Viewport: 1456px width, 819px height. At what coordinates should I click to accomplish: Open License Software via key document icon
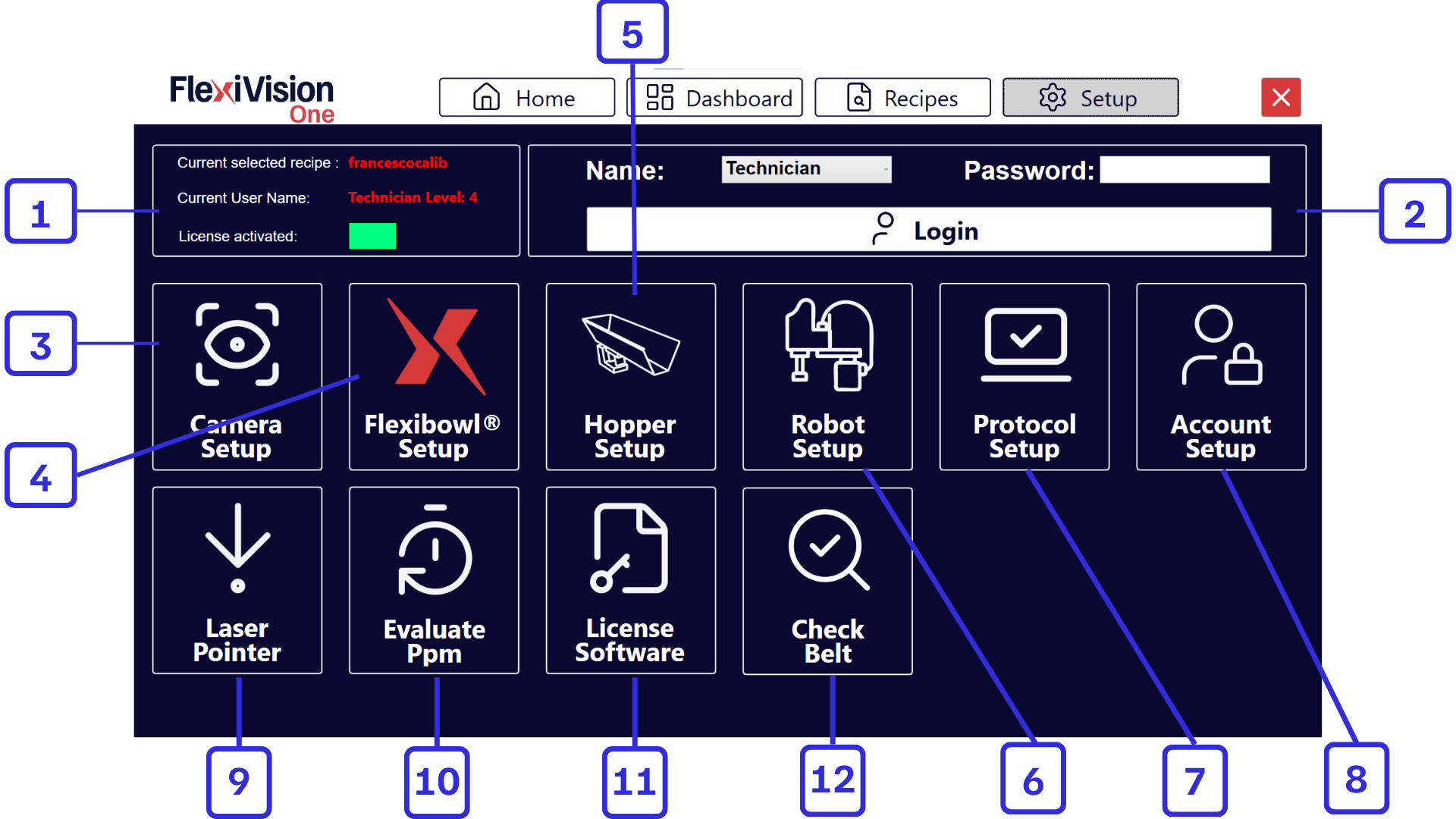click(x=629, y=548)
